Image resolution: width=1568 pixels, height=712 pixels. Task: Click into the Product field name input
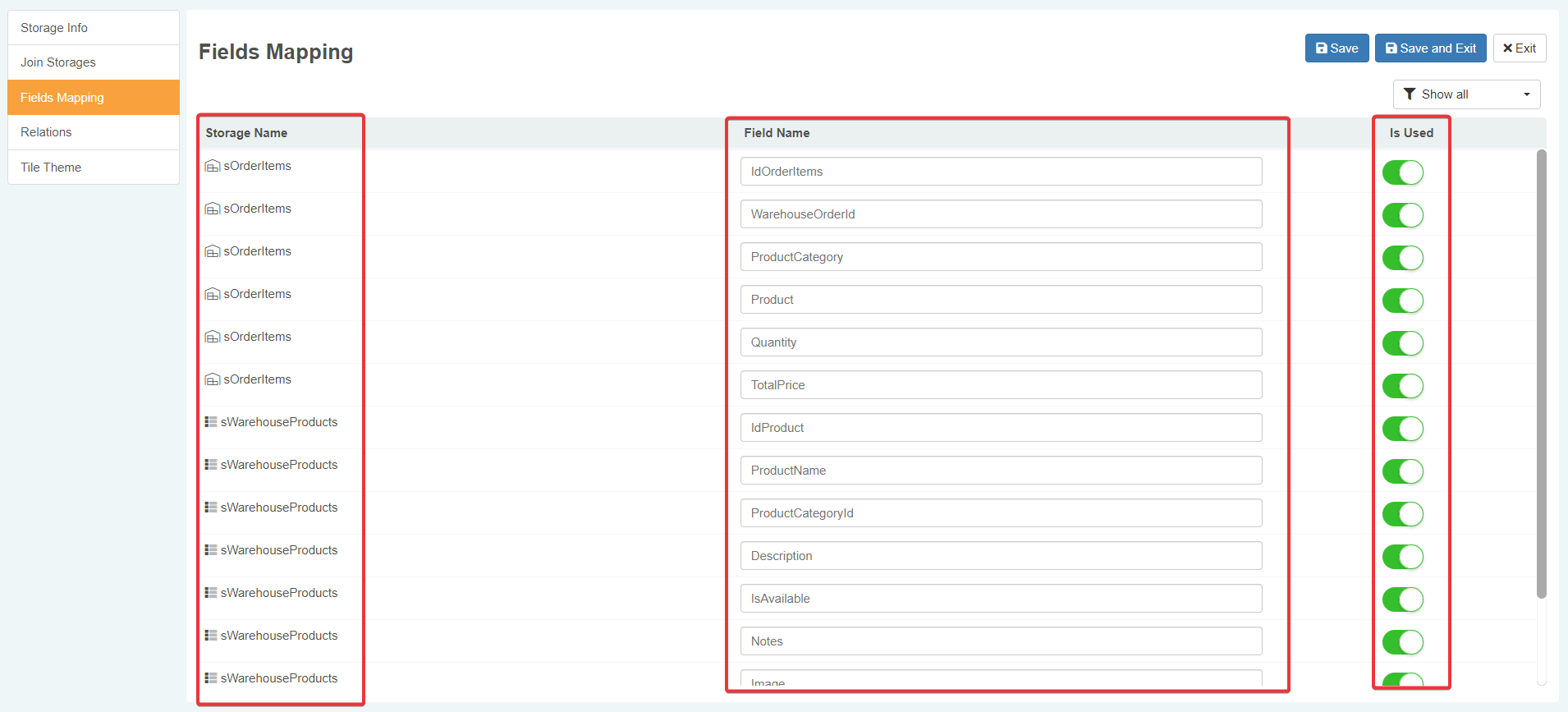click(1001, 300)
